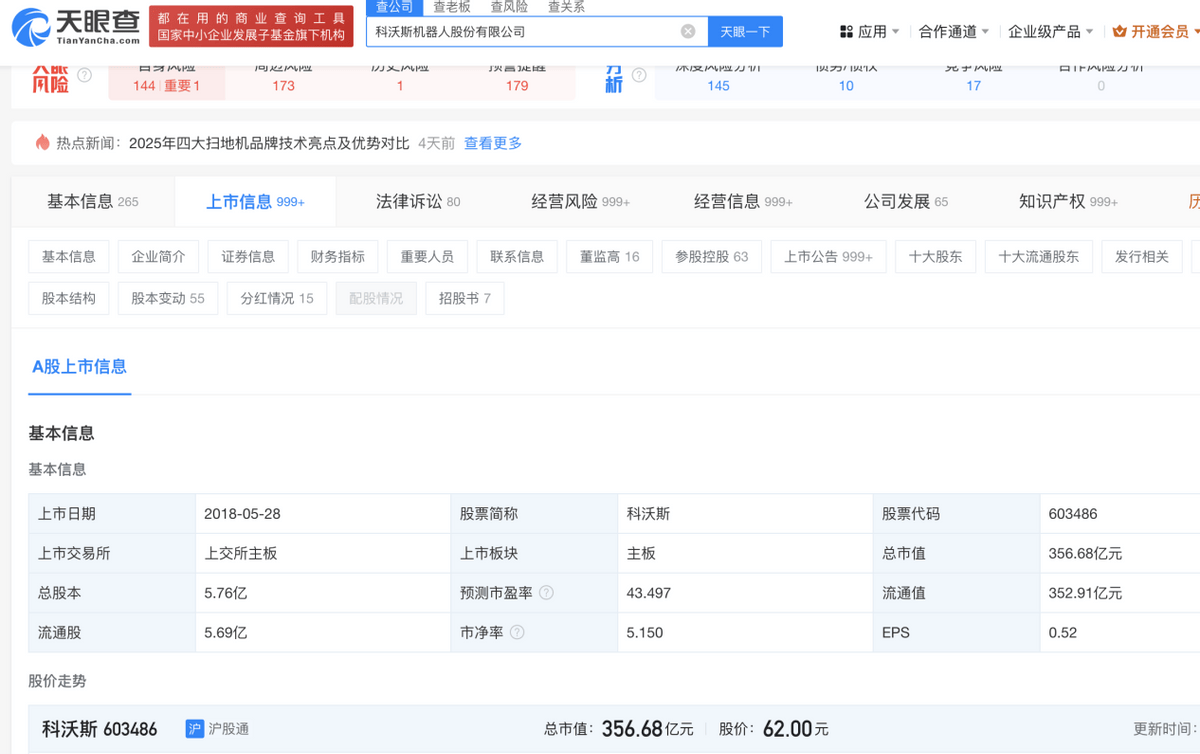
Task: Open the 法律诉讼 80 tab
Action: (x=418, y=202)
